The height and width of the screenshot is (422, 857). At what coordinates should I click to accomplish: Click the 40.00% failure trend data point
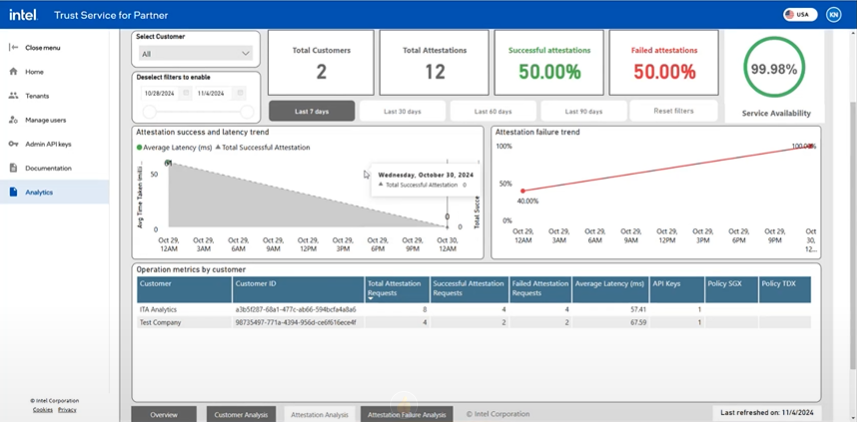523,191
